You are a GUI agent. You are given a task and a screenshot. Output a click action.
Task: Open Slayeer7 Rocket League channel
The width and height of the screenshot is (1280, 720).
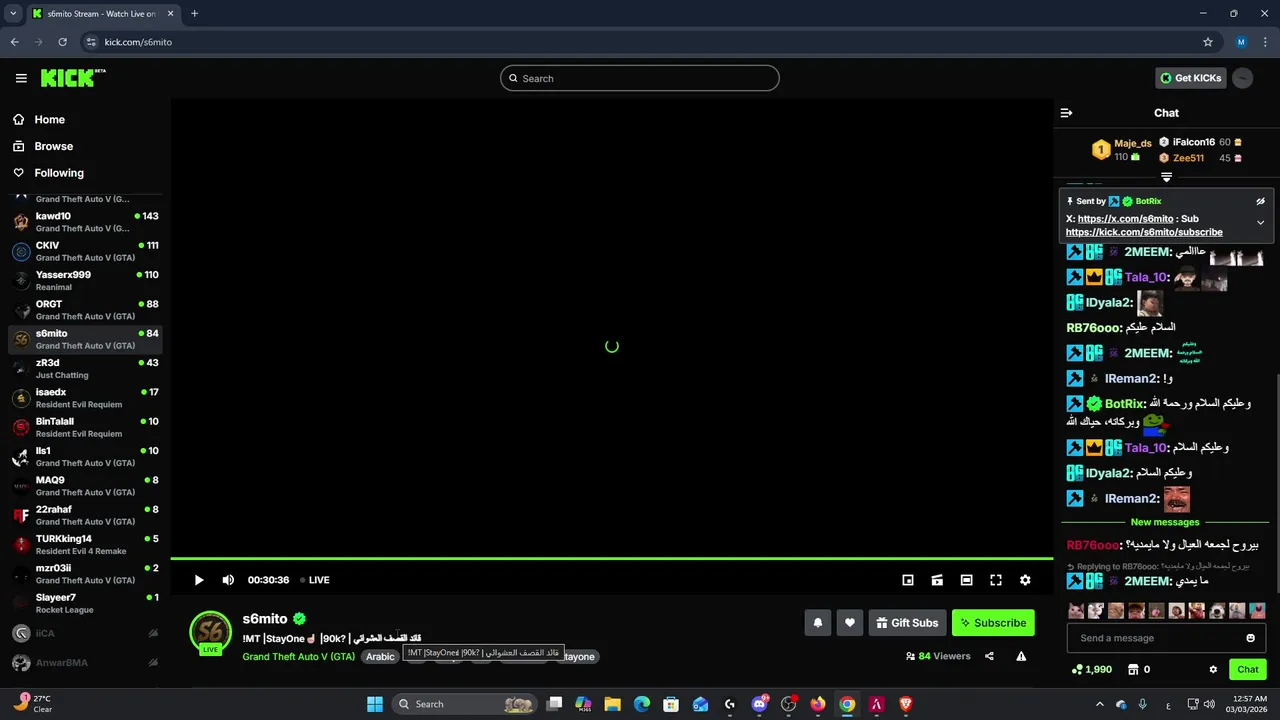click(x=85, y=603)
